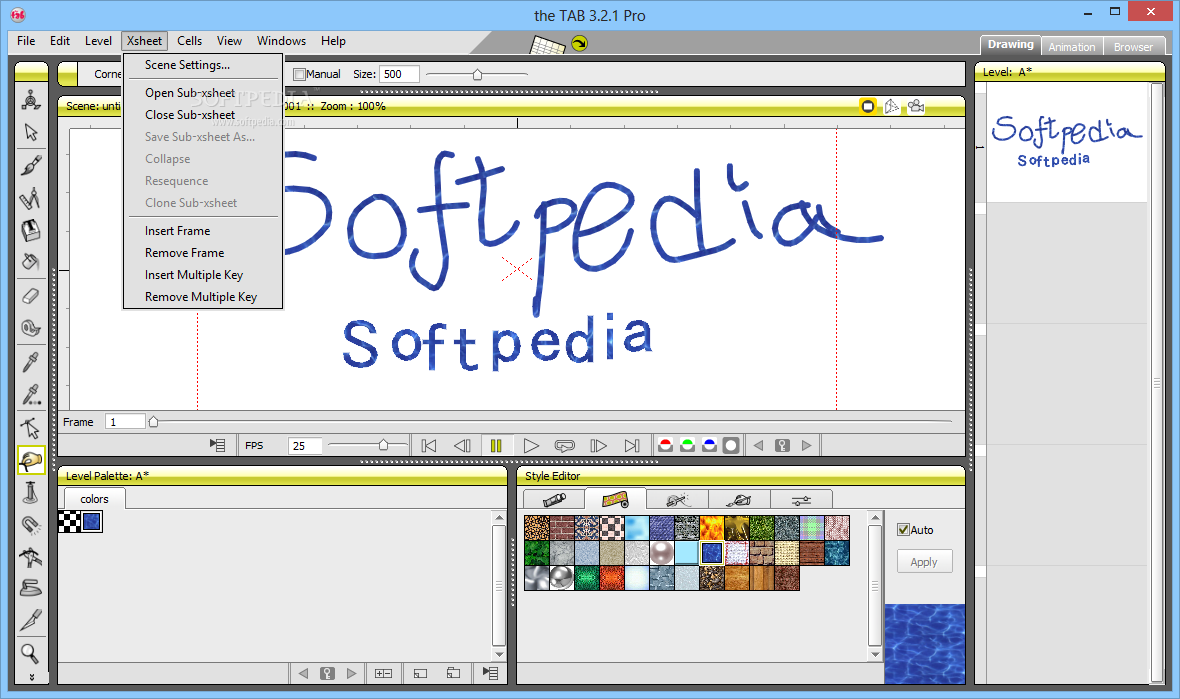Open the Style Editor special brush tab
The image size is (1180, 699).
[677, 500]
